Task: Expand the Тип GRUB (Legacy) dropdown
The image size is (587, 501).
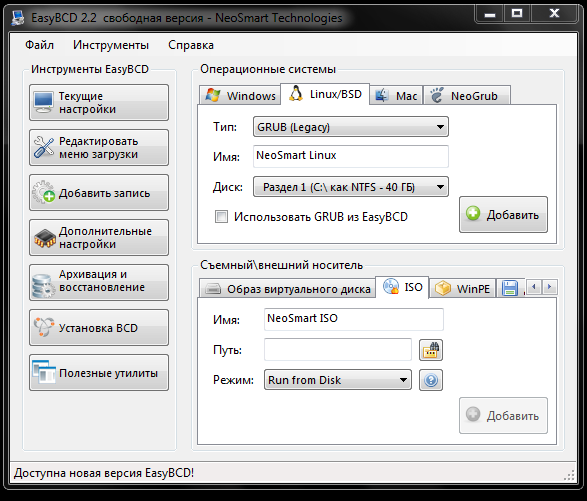Action: pyautogui.click(x=351, y=127)
